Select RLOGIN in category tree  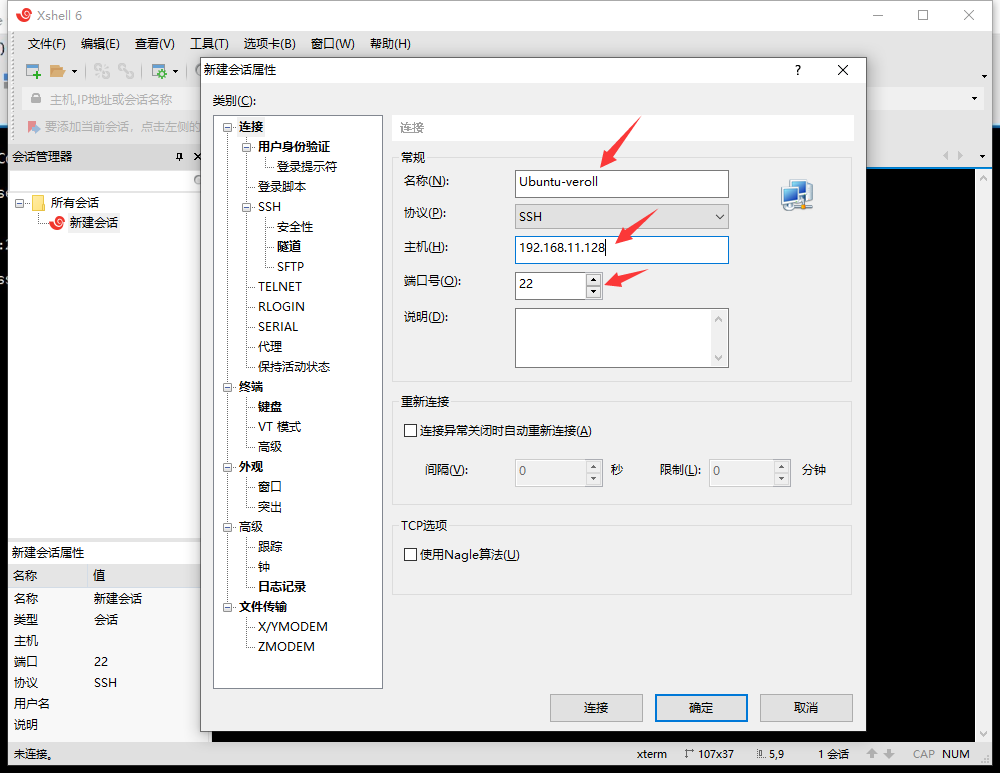point(281,307)
